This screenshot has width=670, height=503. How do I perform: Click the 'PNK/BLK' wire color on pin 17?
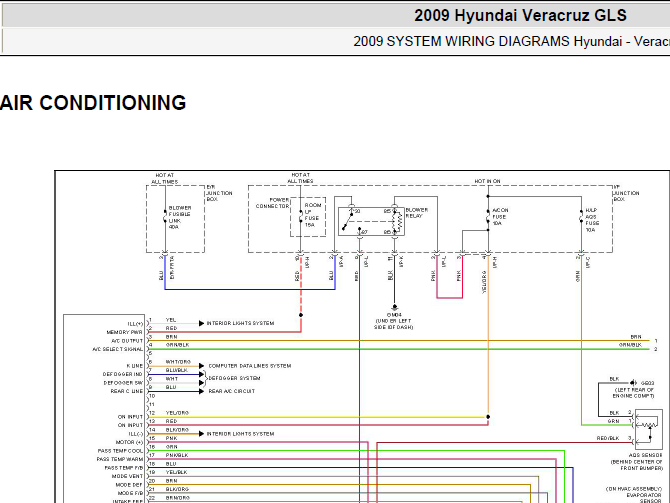click(177, 455)
